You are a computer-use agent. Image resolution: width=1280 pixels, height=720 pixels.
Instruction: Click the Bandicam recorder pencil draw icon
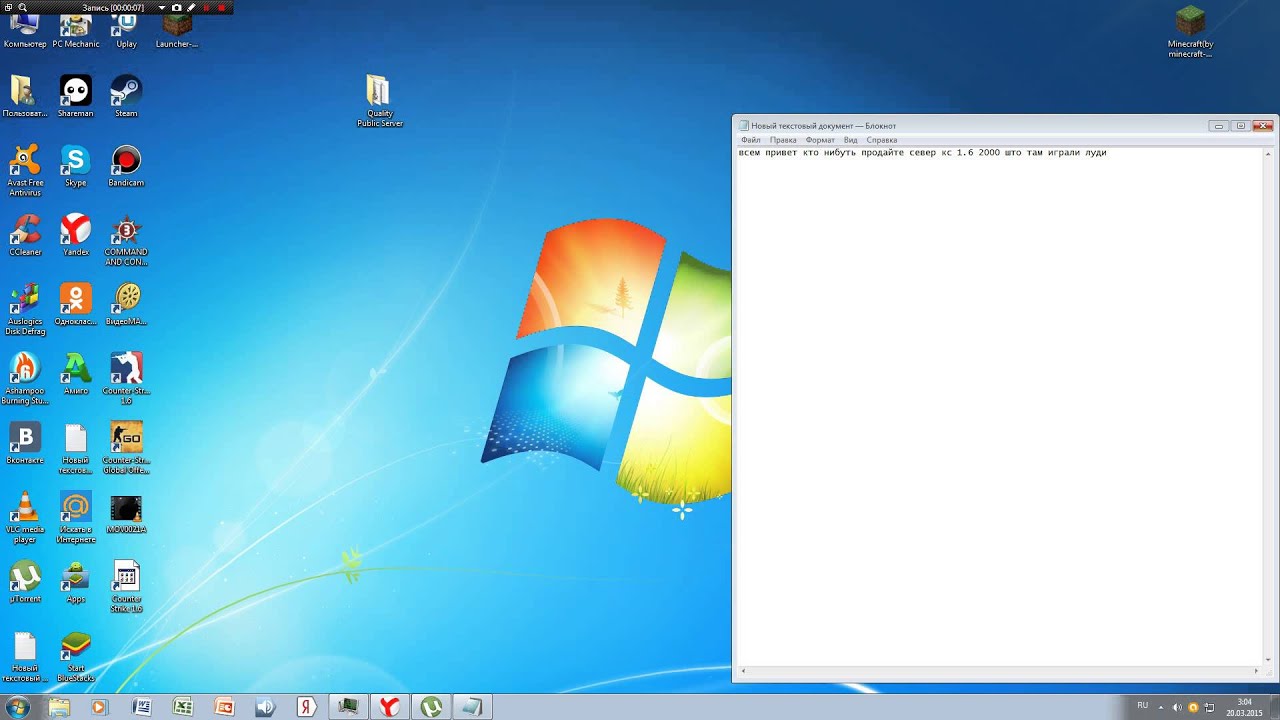191,7
